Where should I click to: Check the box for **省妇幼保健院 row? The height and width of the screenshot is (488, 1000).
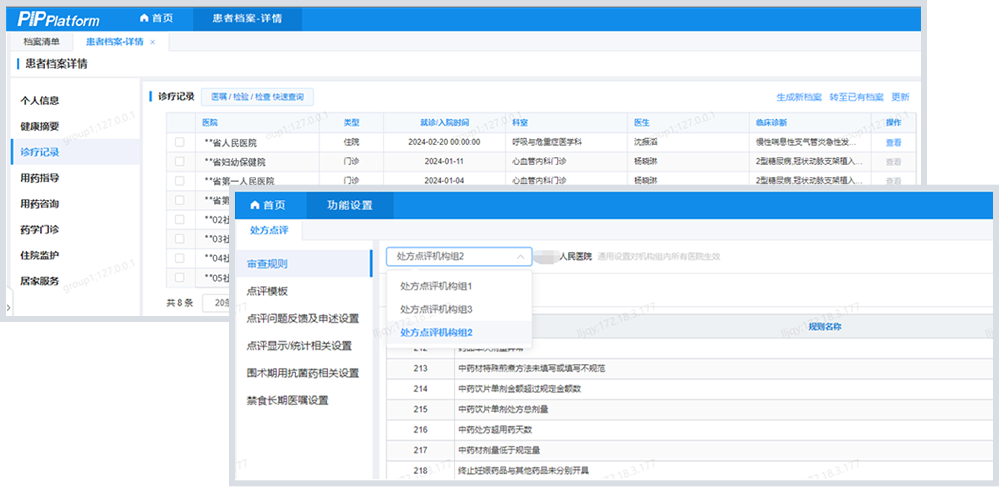[x=180, y=162]
